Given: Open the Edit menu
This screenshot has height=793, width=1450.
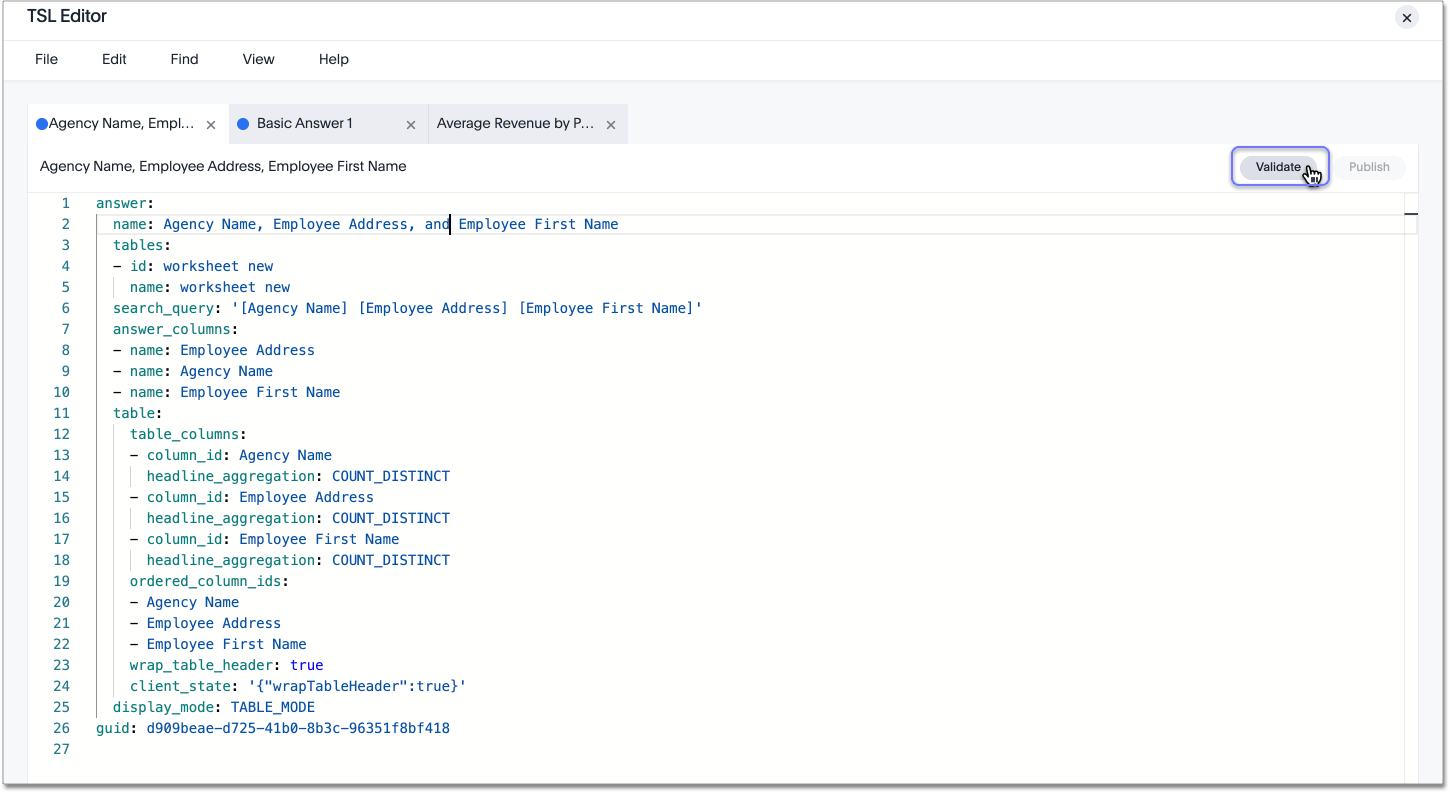Looking at the screenshot, I should point(114,59).
